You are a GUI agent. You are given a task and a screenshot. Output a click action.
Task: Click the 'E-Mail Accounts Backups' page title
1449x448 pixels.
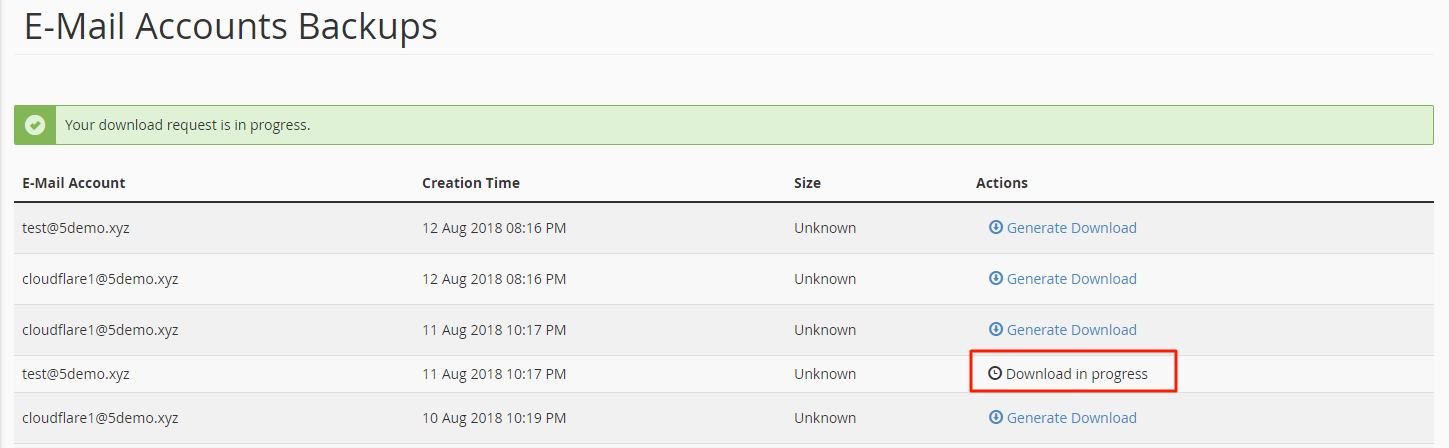[x=231, y=27]
